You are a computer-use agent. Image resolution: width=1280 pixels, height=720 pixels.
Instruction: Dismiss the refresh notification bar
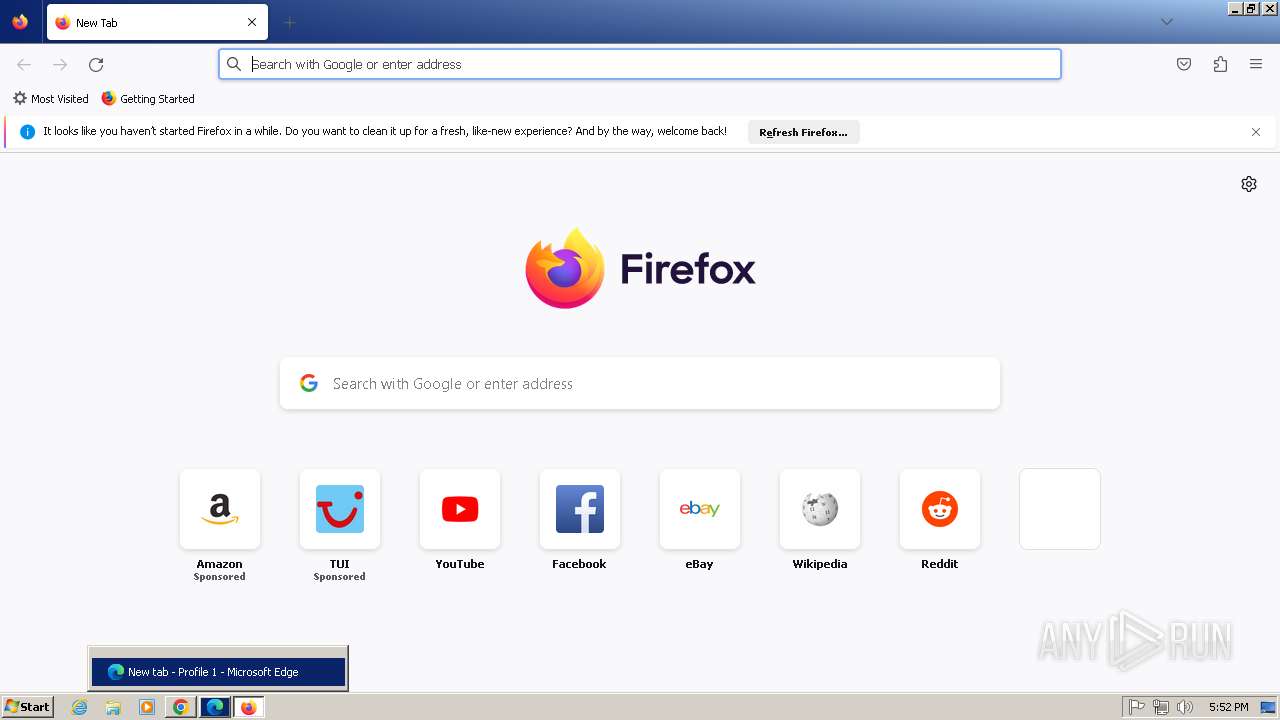1256,132
